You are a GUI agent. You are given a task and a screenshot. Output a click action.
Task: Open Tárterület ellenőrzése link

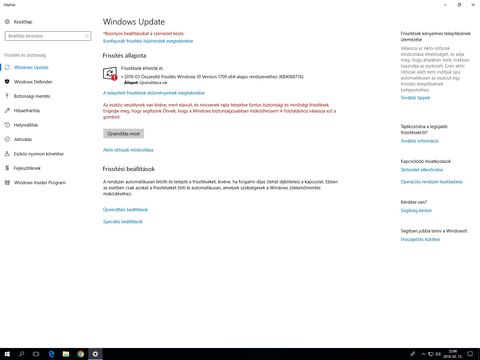(422, 170)
